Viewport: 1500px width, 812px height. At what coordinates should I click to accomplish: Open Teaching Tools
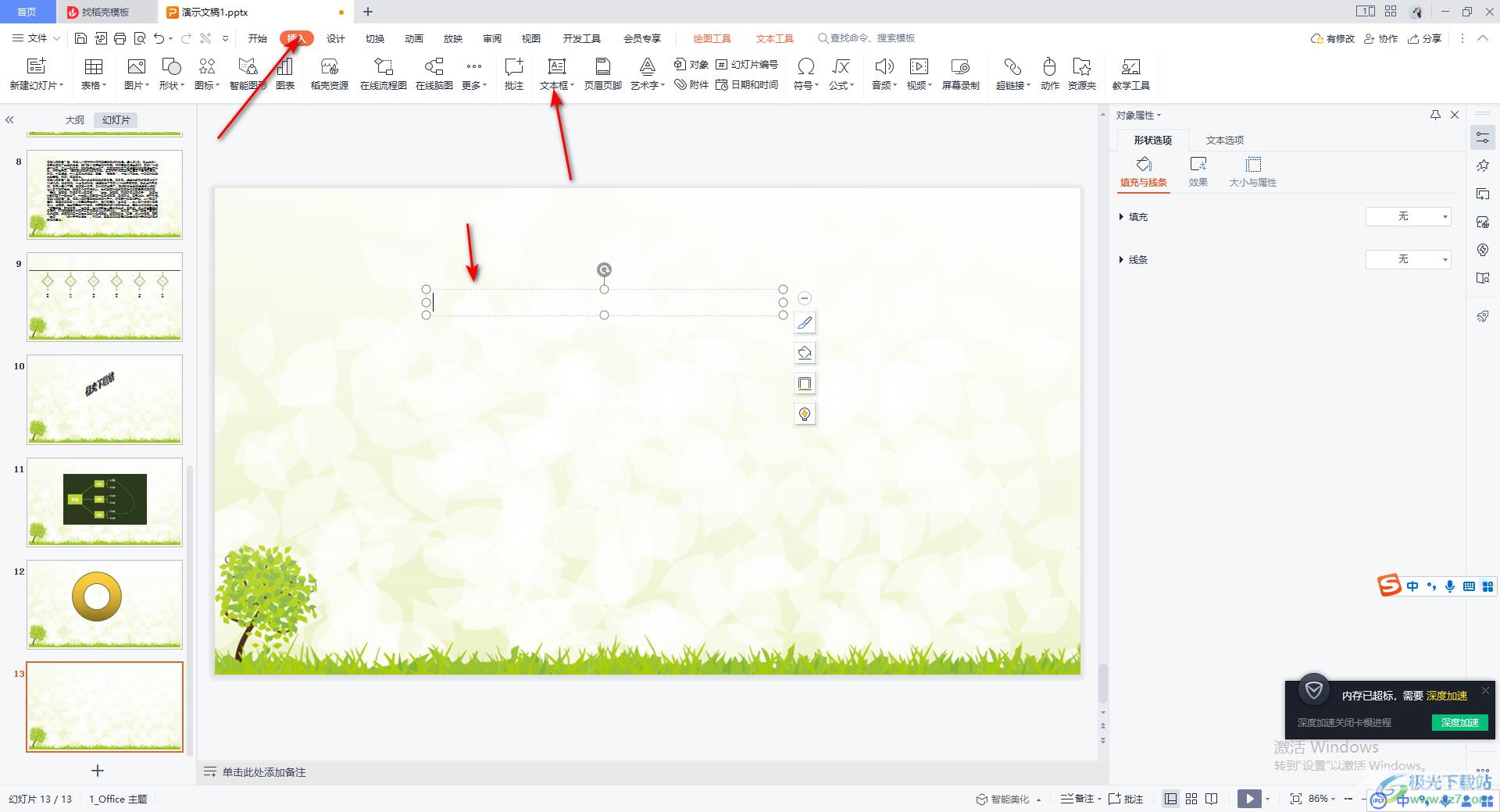coord(1130,74)
